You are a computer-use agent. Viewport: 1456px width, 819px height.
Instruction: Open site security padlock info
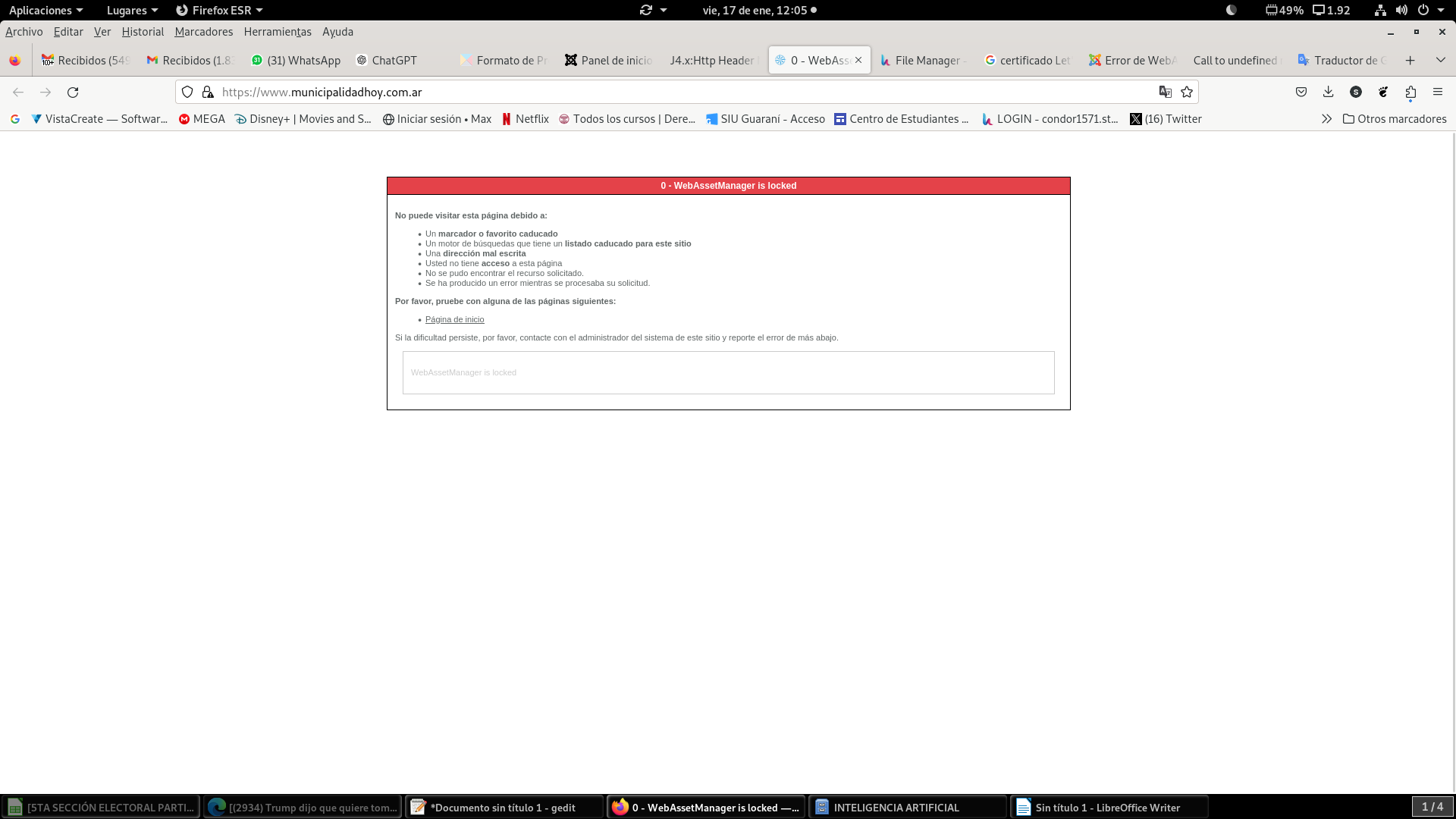(208, 92)
